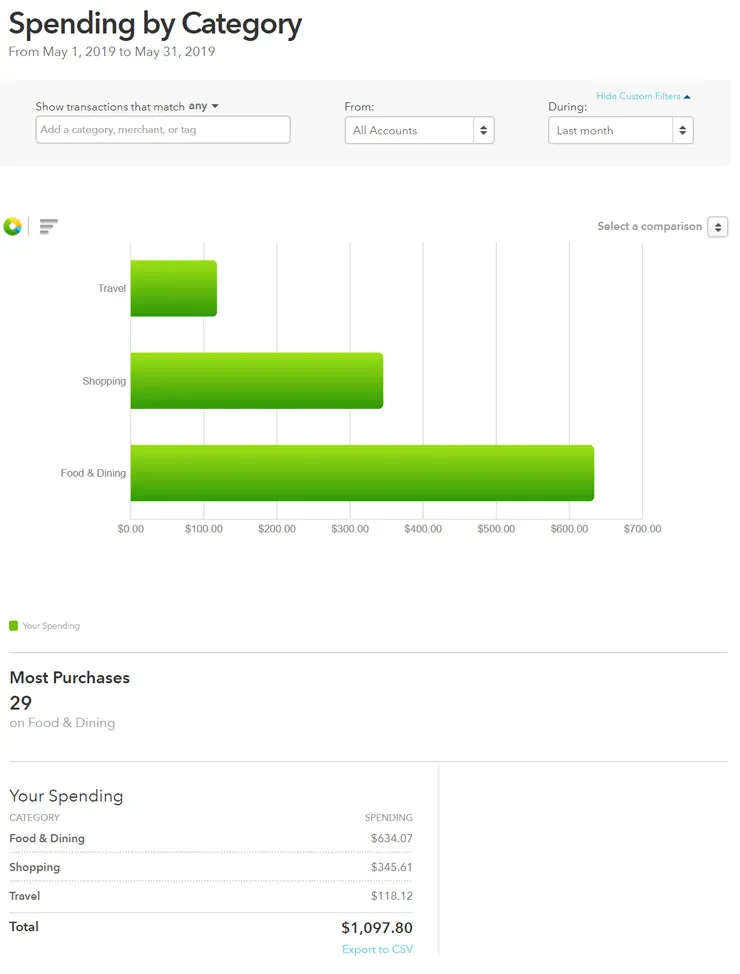Click the green Your Spending legend square

point(14,626)
